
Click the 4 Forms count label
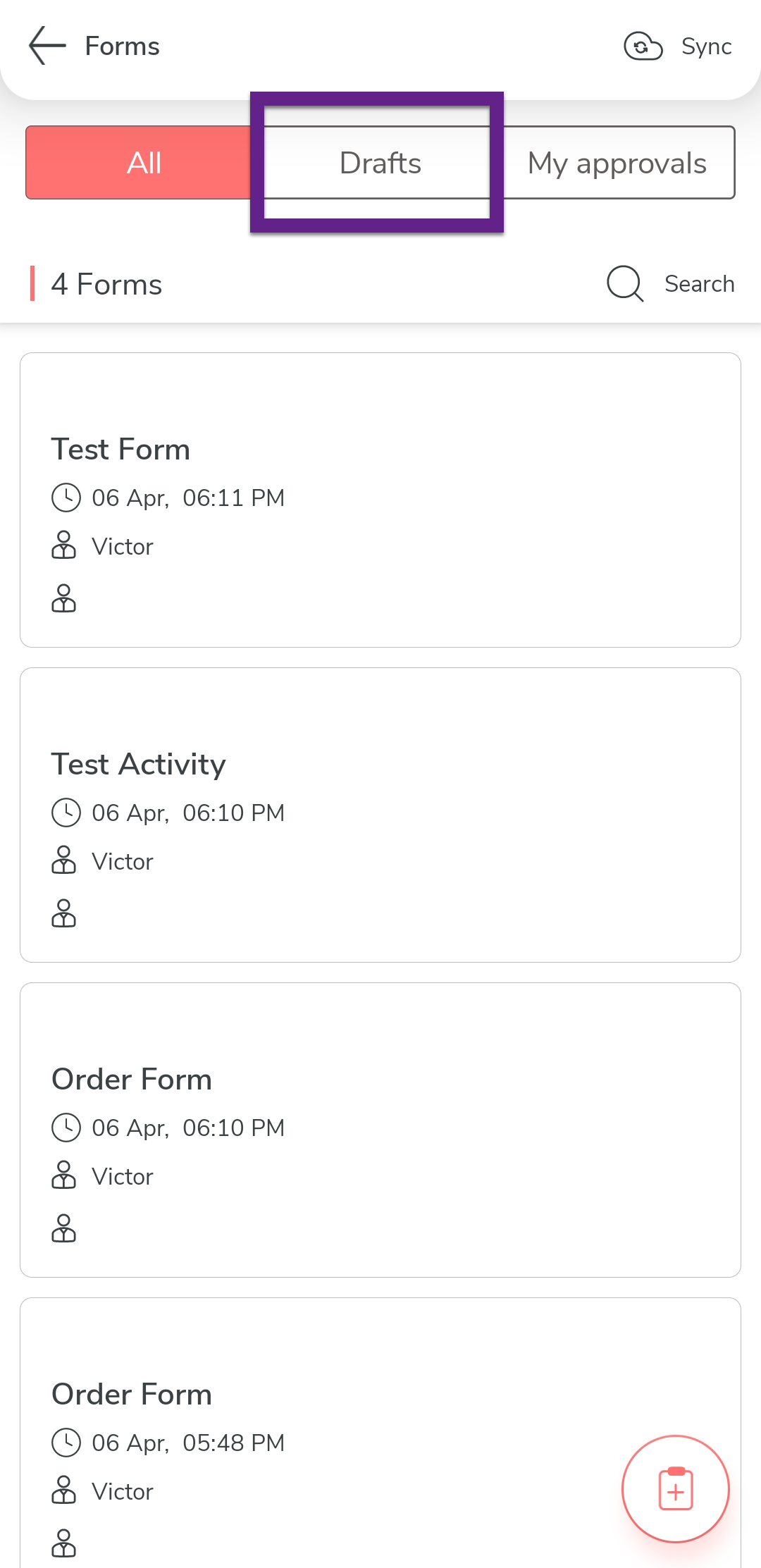pyautogui.click(x=106, y=284)
